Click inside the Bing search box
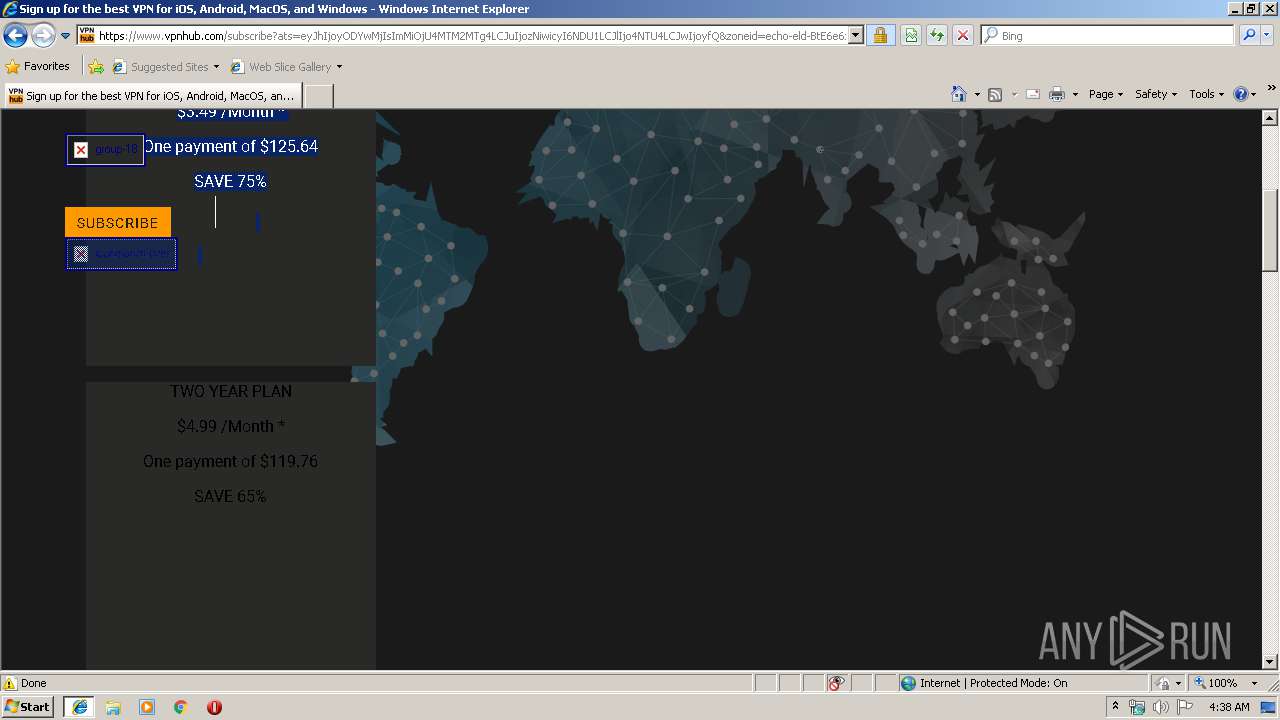Screen dimensions: 1280x720 click(x=1115, y=35)
